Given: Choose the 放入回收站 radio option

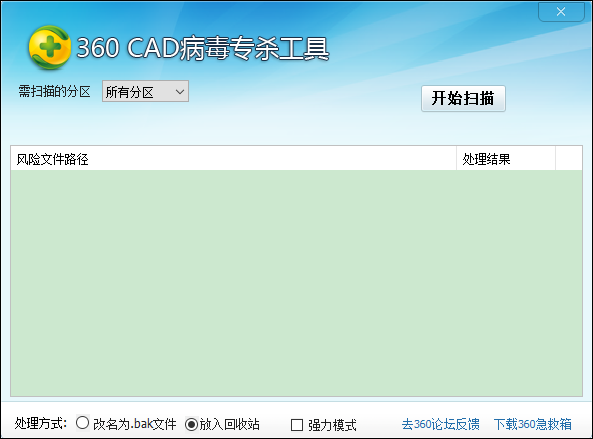Looking at the screenshot, I should (x=191, y=424).
